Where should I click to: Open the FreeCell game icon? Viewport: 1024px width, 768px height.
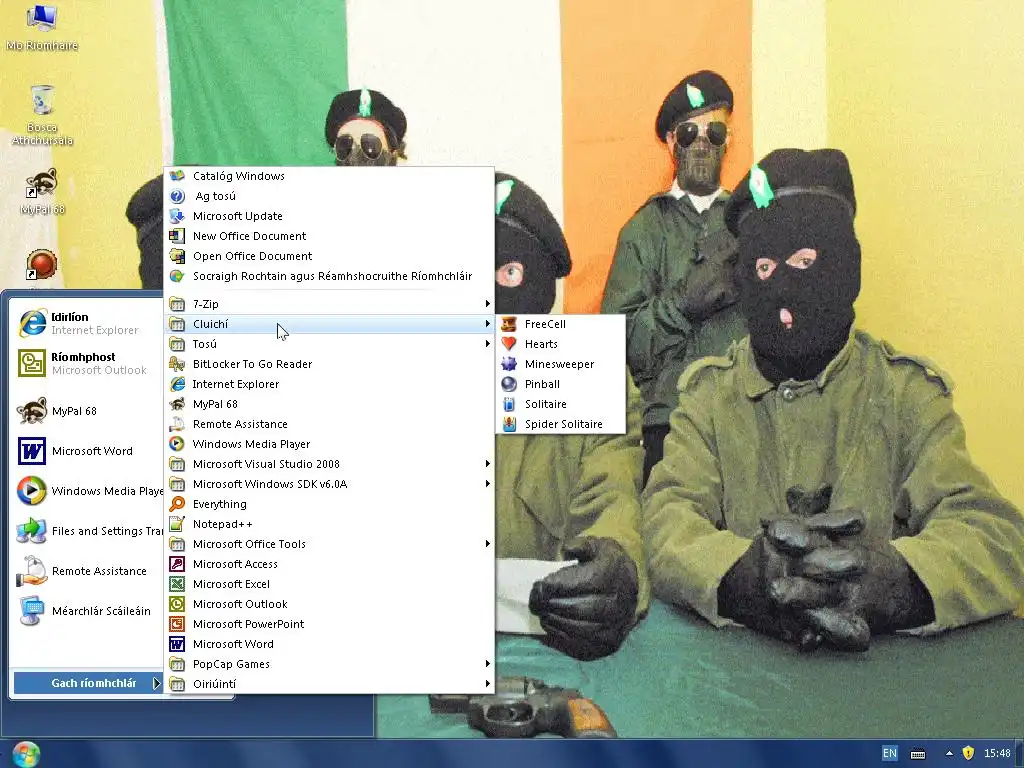509,324
